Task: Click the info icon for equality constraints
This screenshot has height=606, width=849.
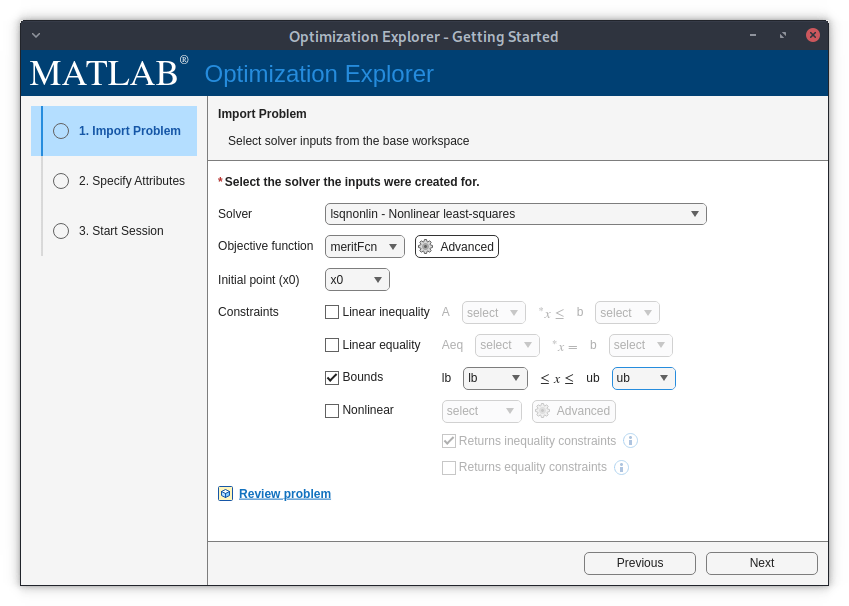Action: point(621,467)
